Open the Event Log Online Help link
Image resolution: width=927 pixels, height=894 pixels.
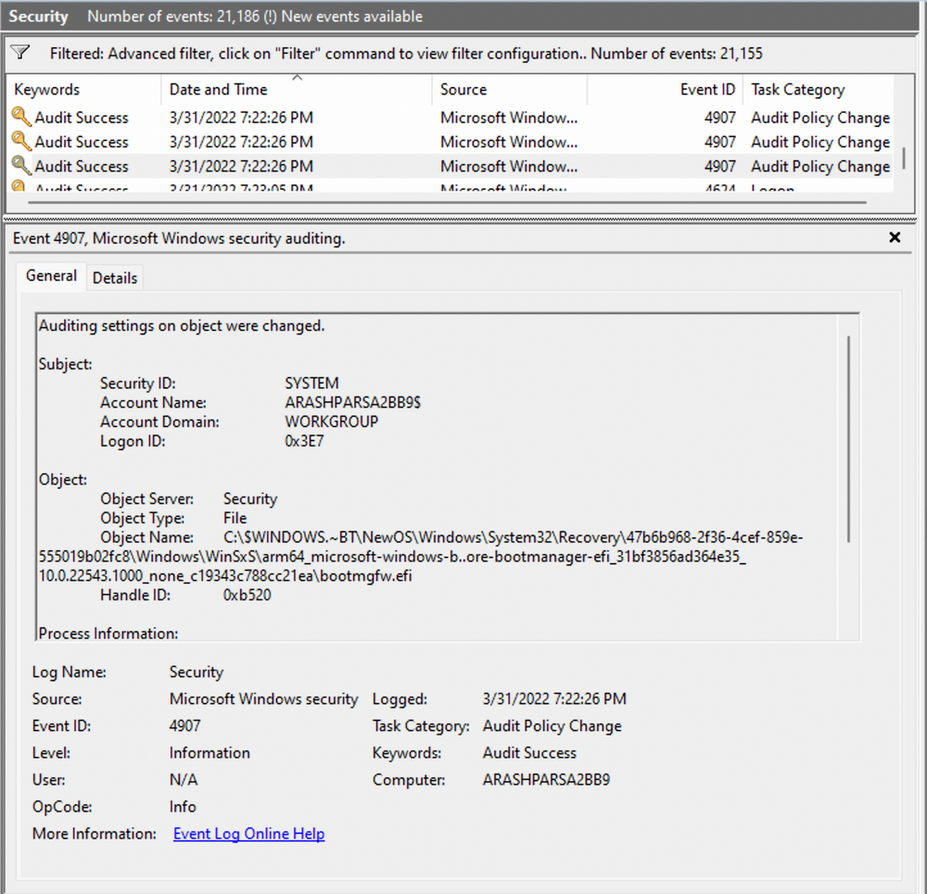tap(248, 833)
